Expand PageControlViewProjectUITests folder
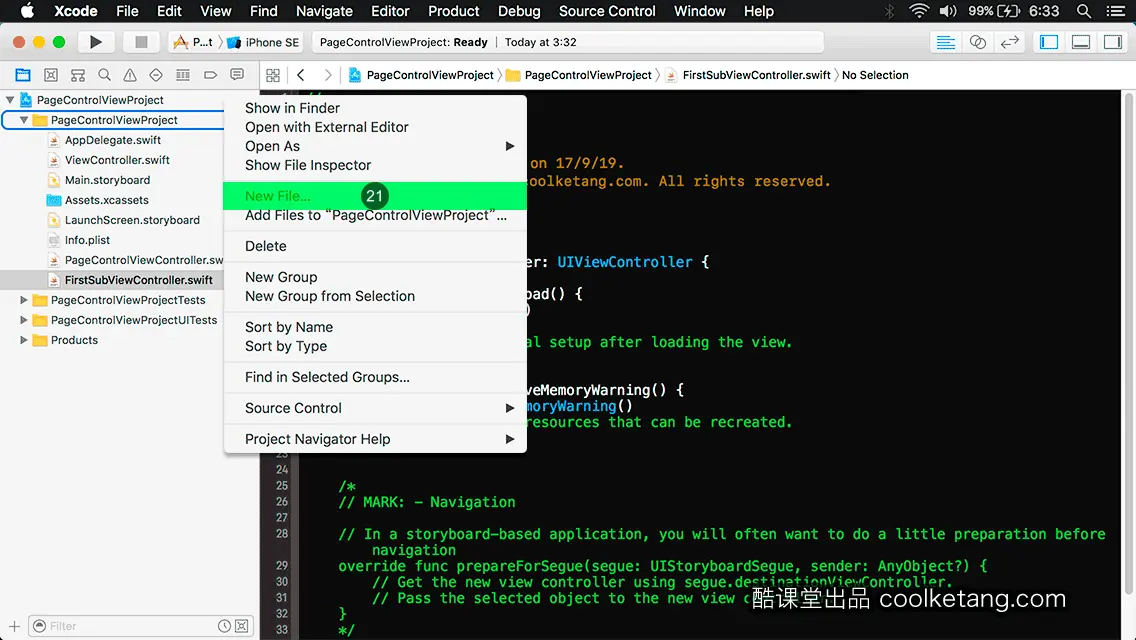The width and height of the screenshot is (1136, 640). [24, 320]
